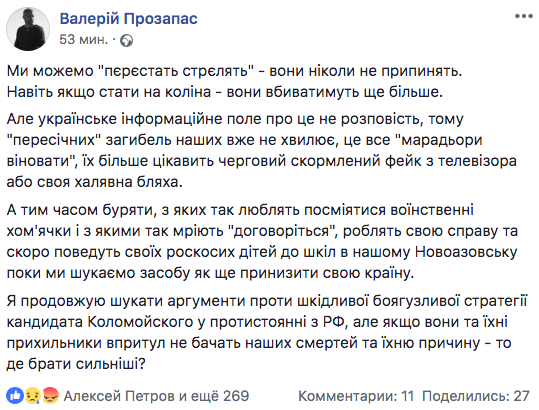
Task: Click final line 'де брати сильніші?'
Action: [76, 364]
